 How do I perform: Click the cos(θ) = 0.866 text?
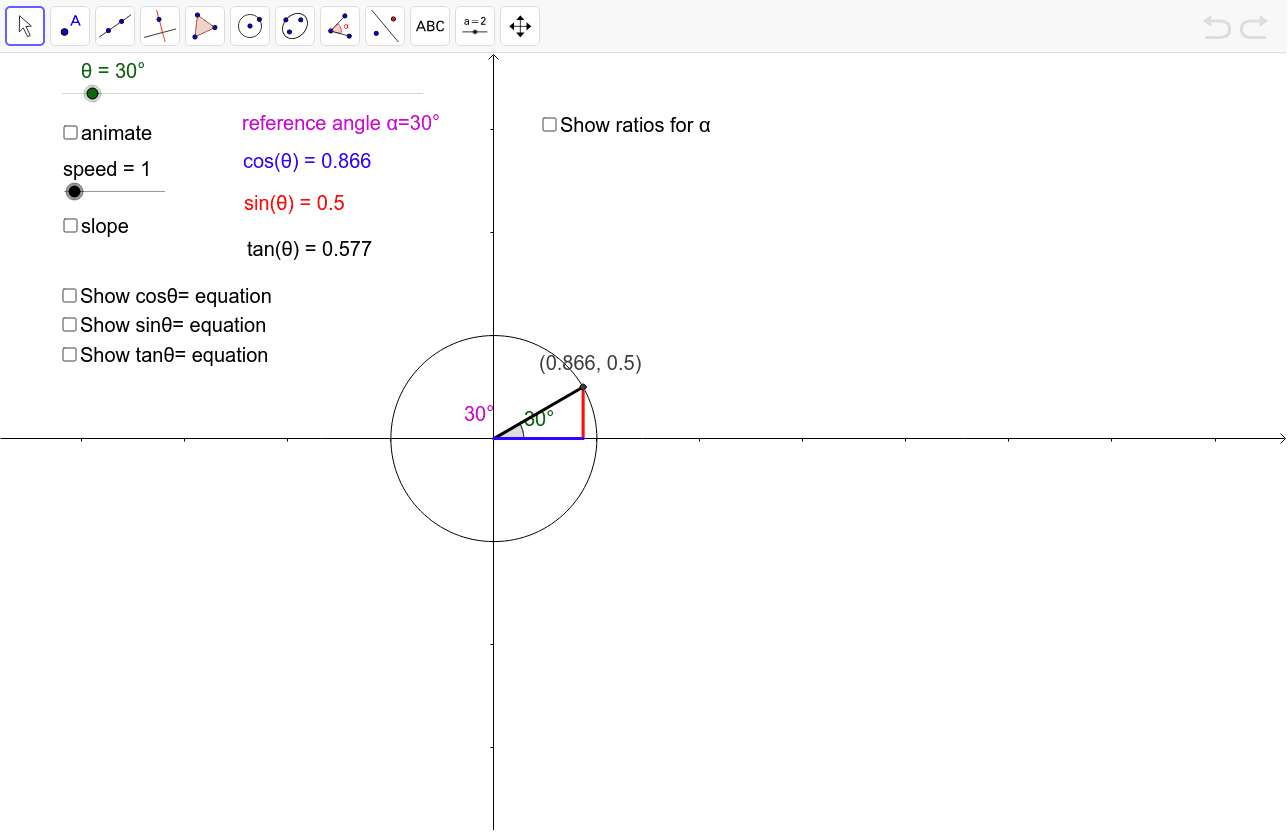point(307,161)
